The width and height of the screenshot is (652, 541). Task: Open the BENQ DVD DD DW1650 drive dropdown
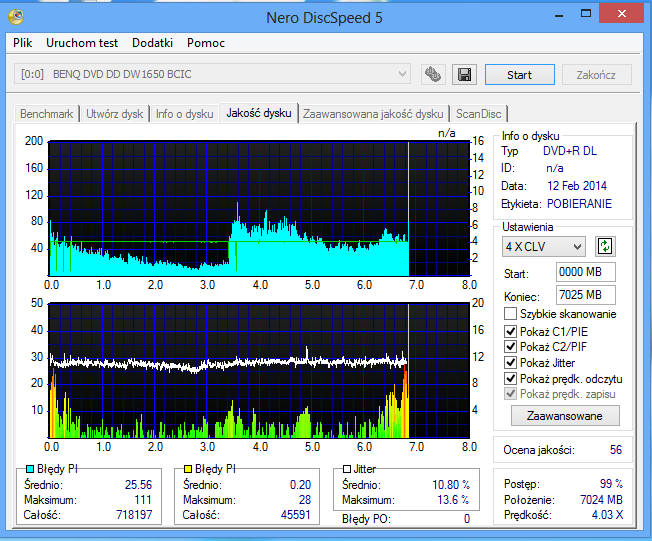212,74
